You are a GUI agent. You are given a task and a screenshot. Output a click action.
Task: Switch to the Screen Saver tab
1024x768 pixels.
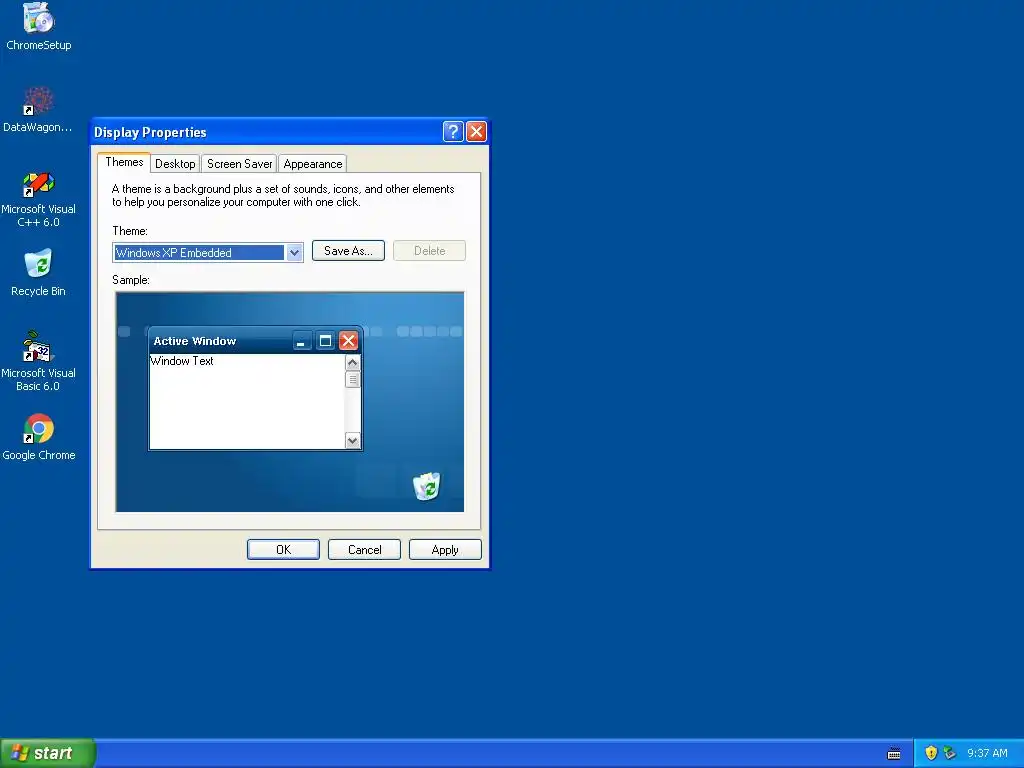click(239, 164)
